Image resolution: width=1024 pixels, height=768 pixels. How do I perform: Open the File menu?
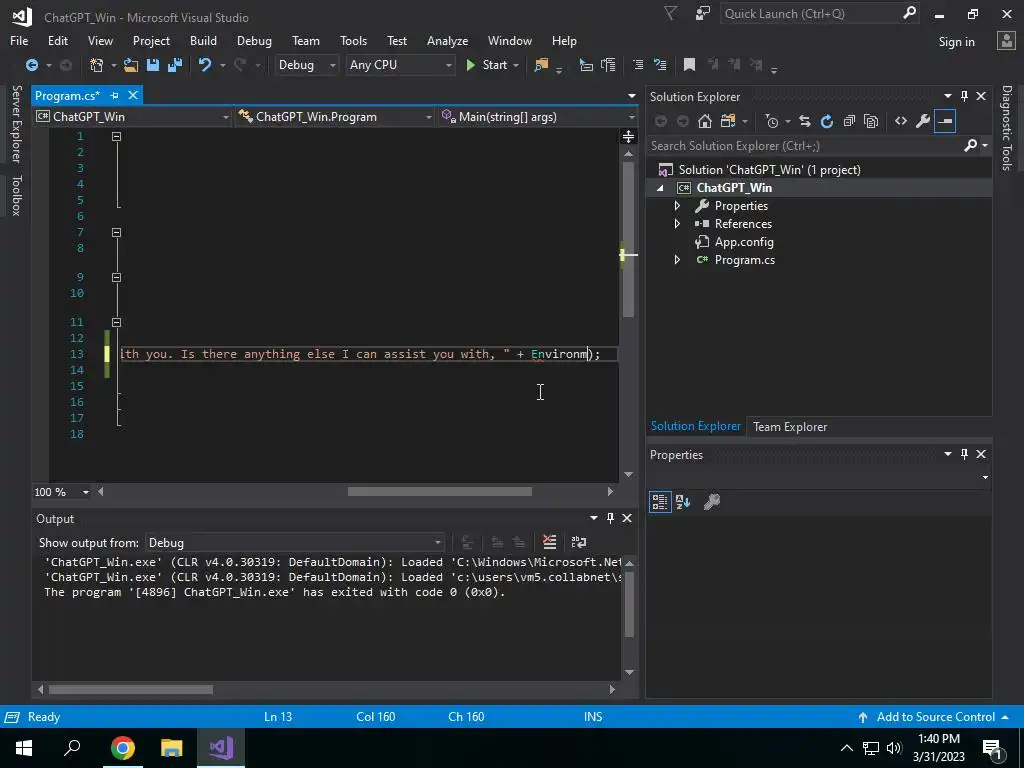click(x=19, y=40)
